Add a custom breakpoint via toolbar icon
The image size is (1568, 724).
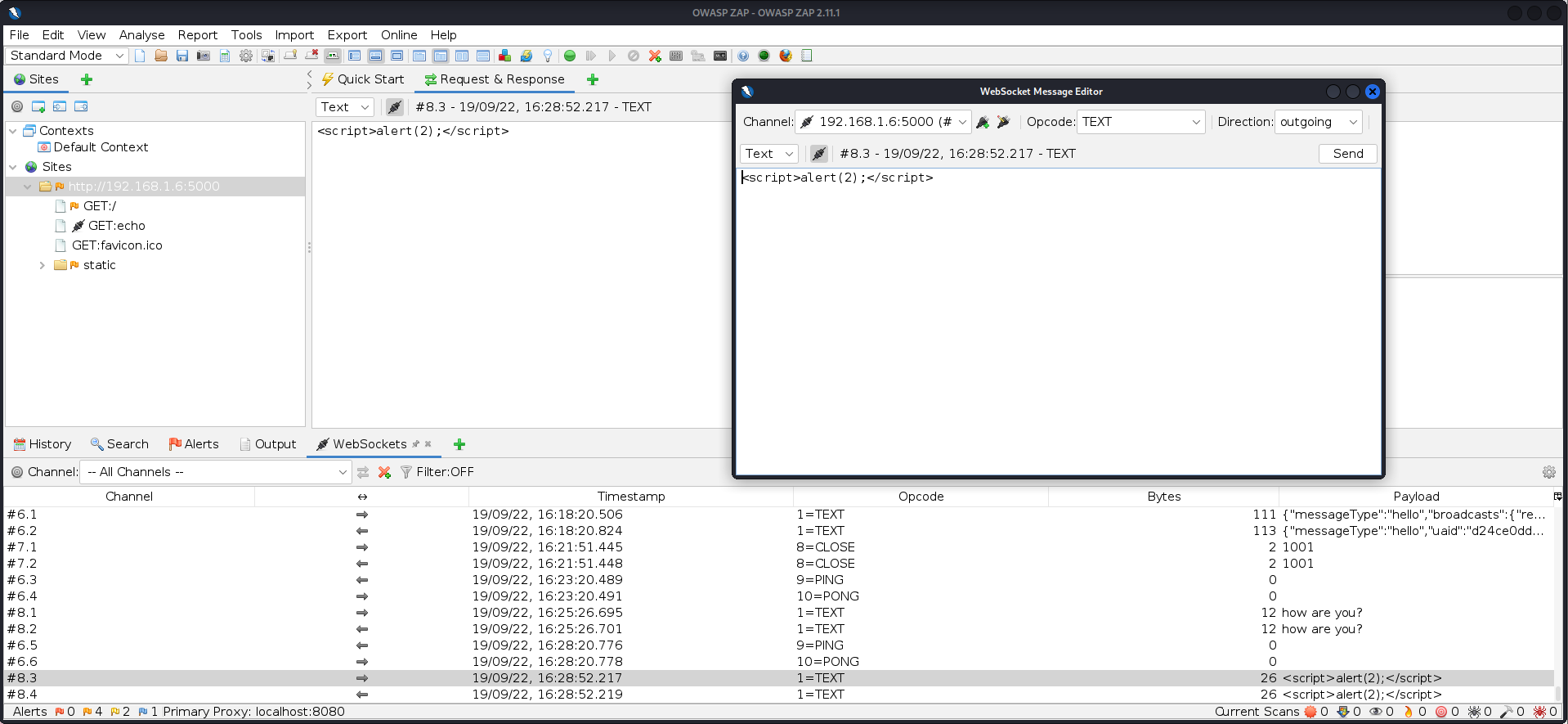coord(655,56)
